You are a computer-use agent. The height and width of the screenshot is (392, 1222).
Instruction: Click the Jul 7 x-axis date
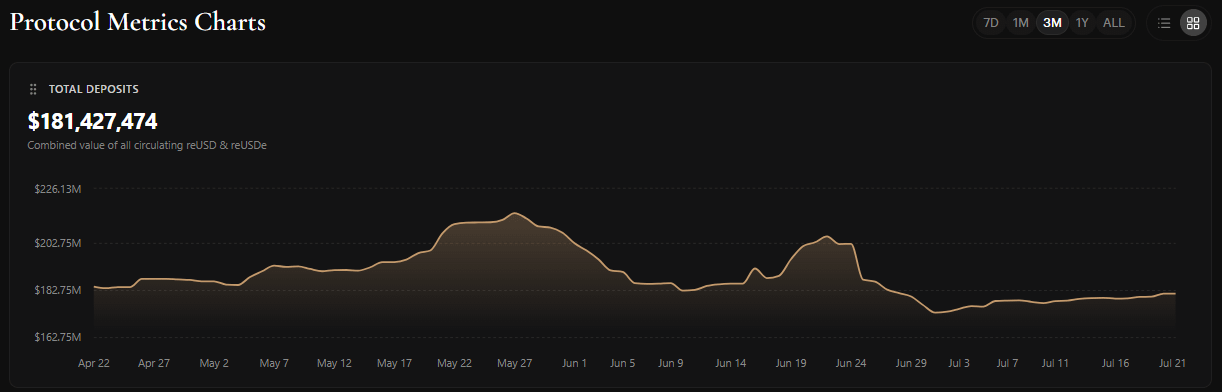coord(1006,363)
